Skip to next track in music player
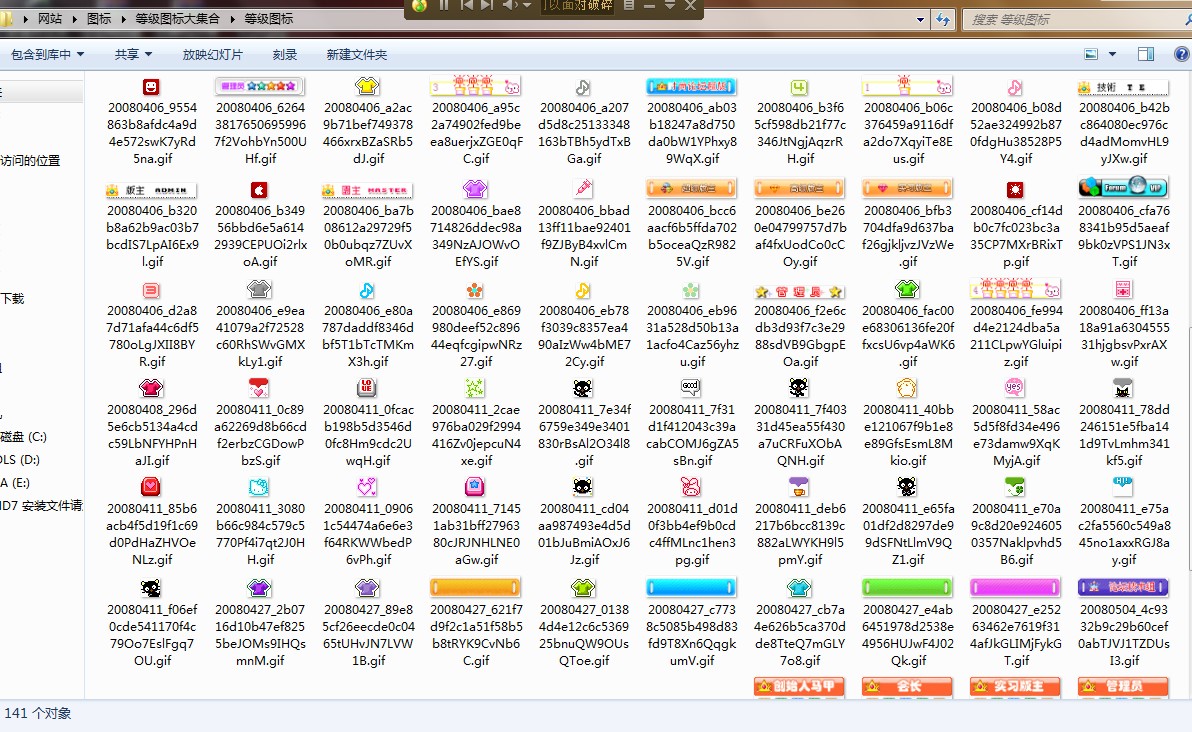Viewport: 1192px width, 732px height. (486, 6)
